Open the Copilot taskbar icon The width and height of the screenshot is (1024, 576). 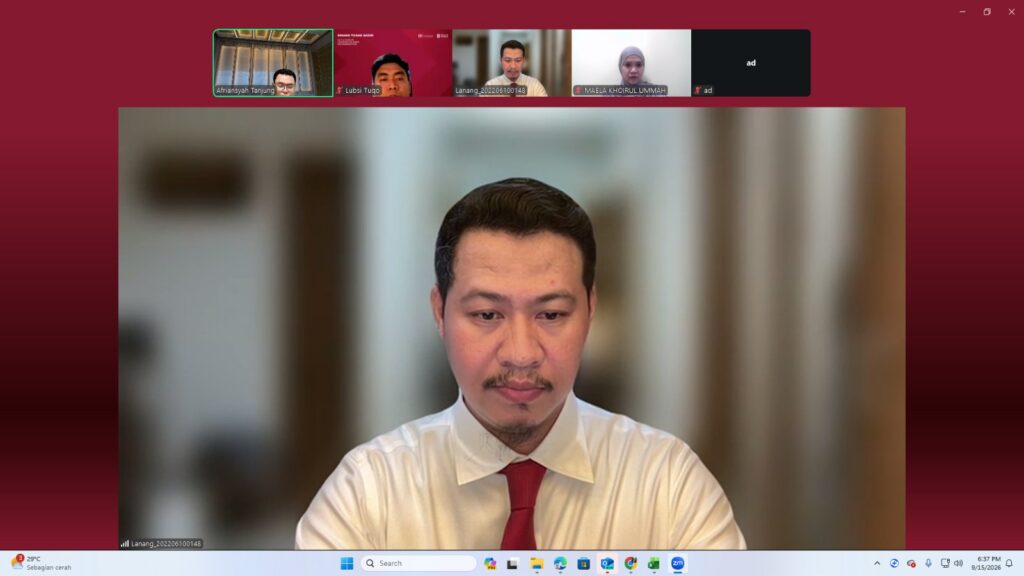coord(490,563)
